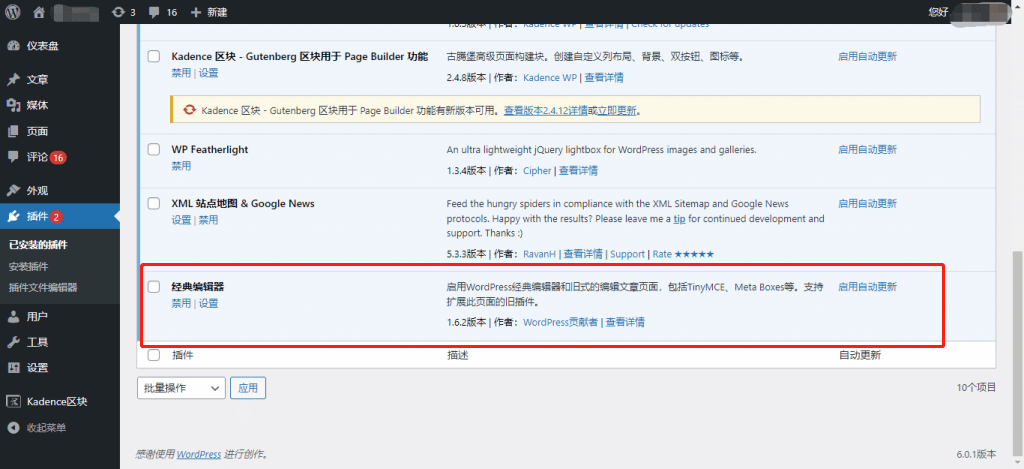Viewport: 1024px width, 469px height.
Task: Toggle select-all checkbox in table footer
Action: tap(153, 355)
